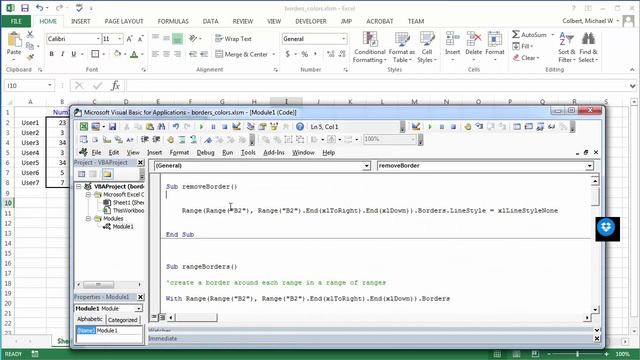This screenshot has height=360, width=640.
Task: Click Insert Function fx icon
Action: click(x=115, y=86)
